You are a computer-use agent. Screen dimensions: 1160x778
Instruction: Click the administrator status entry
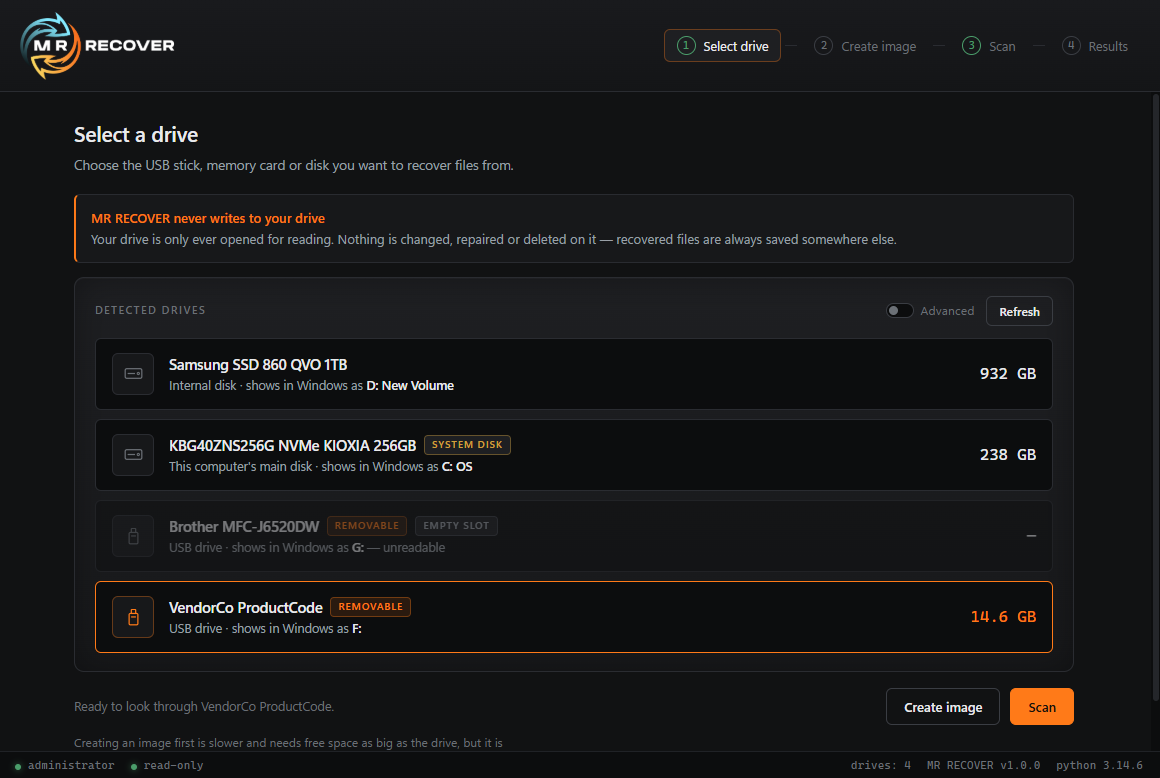coord(64,766)
